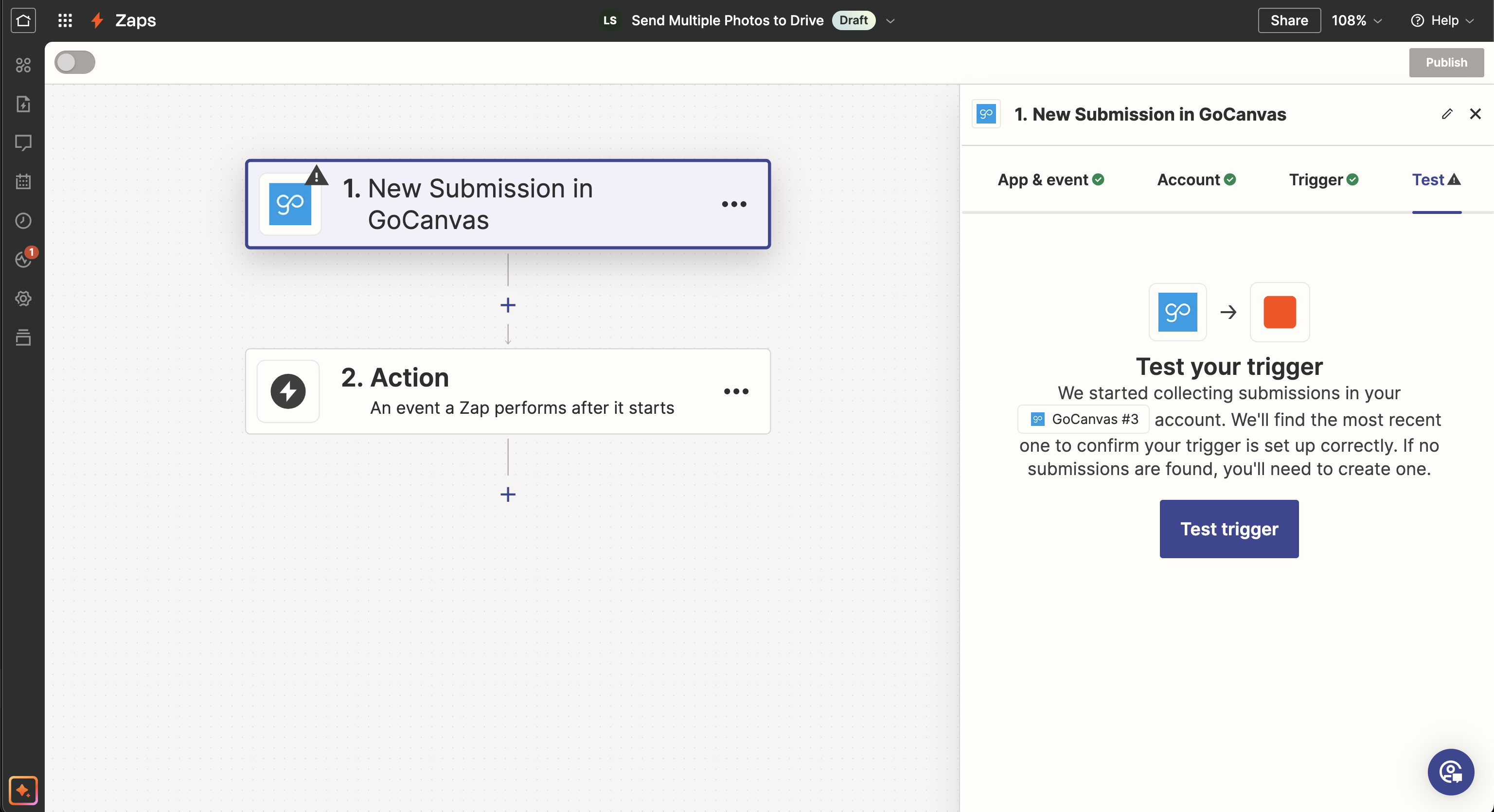Switch to the Account tab
1494x812 pixels.
click(x=1196, y=180)
